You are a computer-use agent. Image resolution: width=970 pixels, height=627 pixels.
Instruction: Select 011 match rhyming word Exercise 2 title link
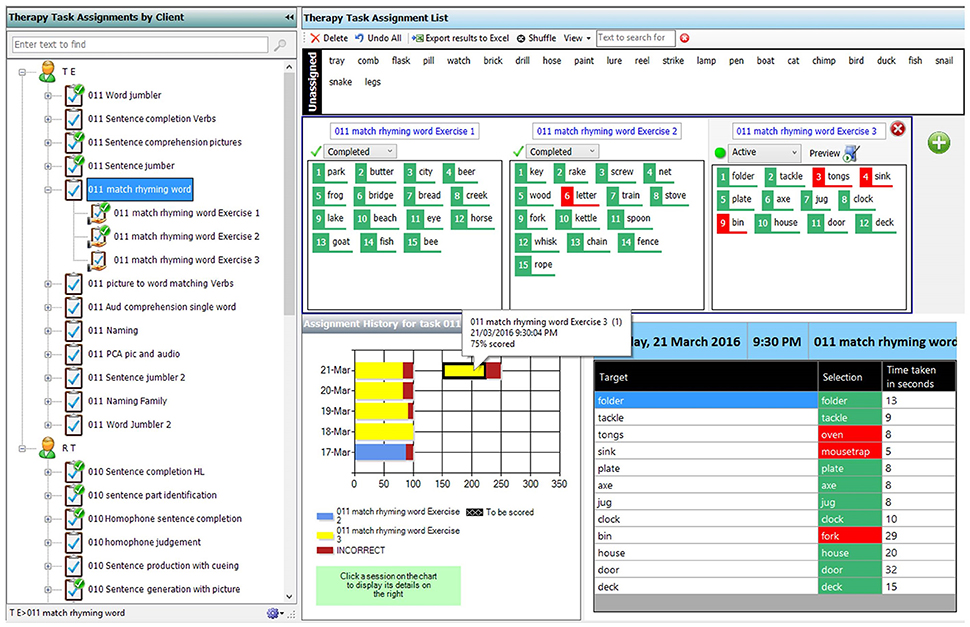click(x=607, y=131)
